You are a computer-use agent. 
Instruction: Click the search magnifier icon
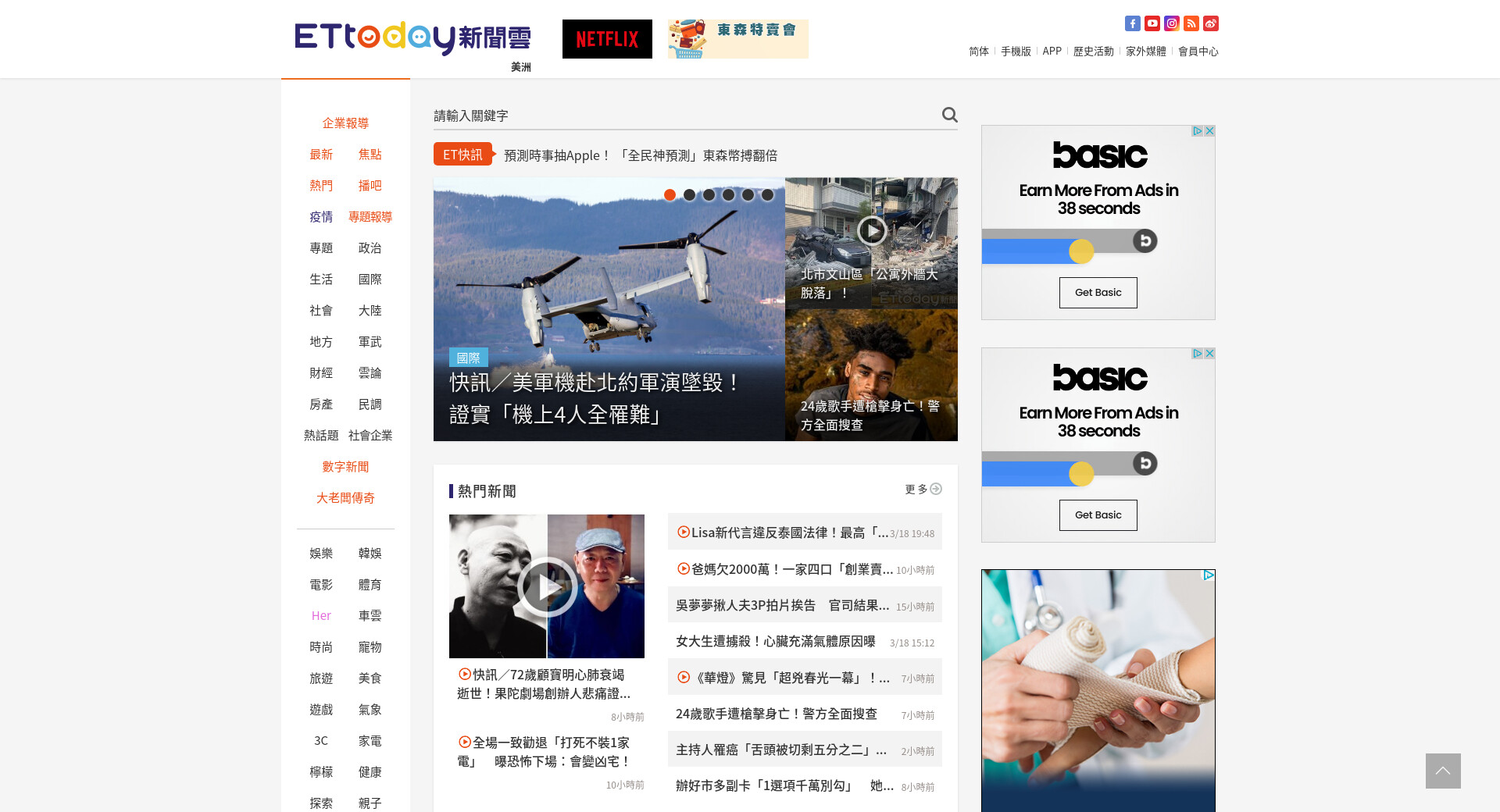[949, 115]
